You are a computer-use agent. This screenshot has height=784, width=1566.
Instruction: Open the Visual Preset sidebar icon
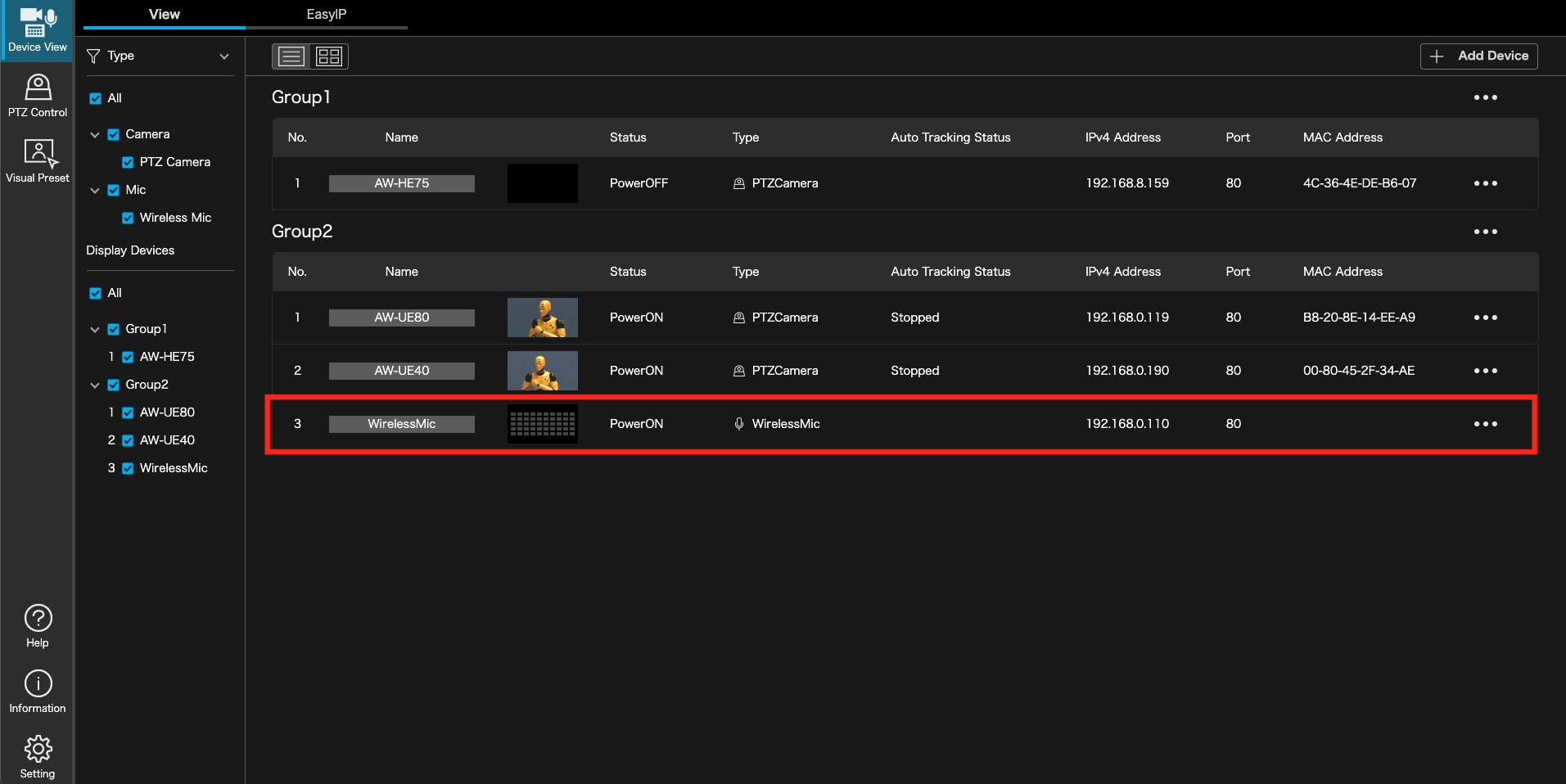pyautogui.click(x=38, y=160)
